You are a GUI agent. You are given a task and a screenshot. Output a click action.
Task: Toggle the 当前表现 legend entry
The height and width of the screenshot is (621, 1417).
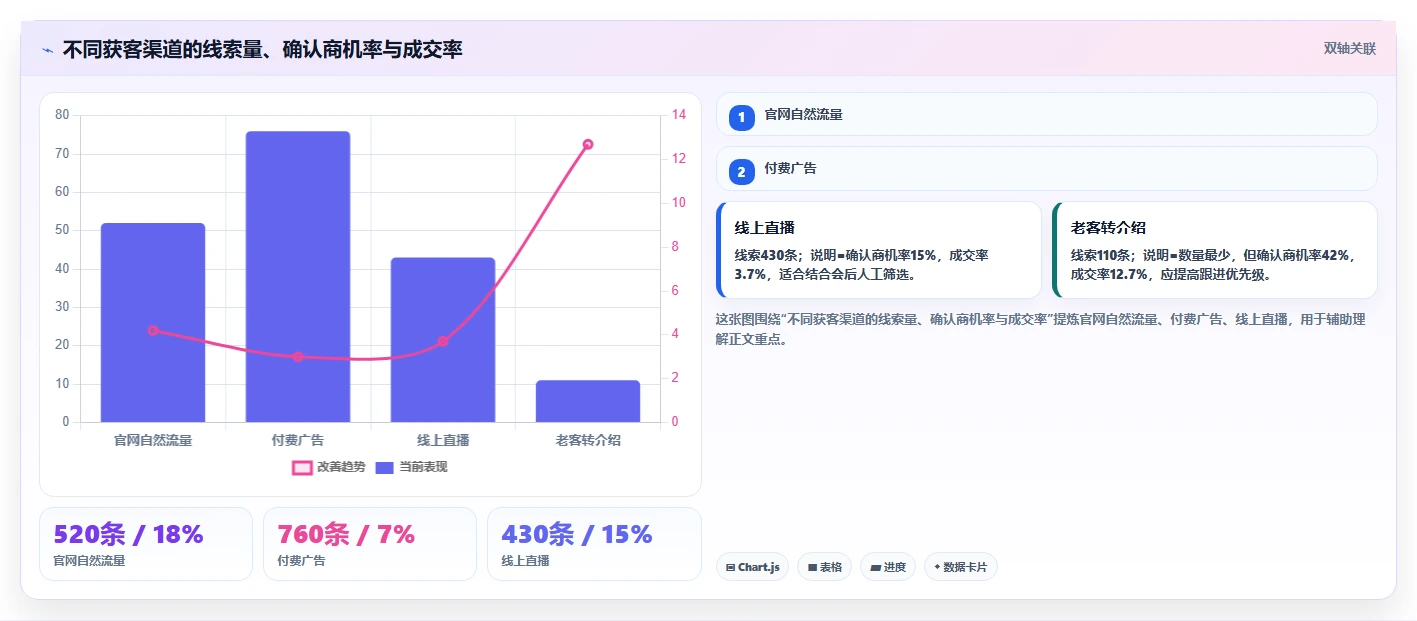pos(411,467)
